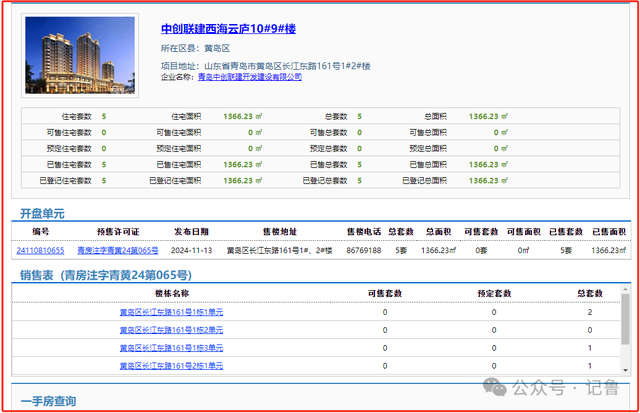Click the 已登记住宅套数 label

coord(66,181)
